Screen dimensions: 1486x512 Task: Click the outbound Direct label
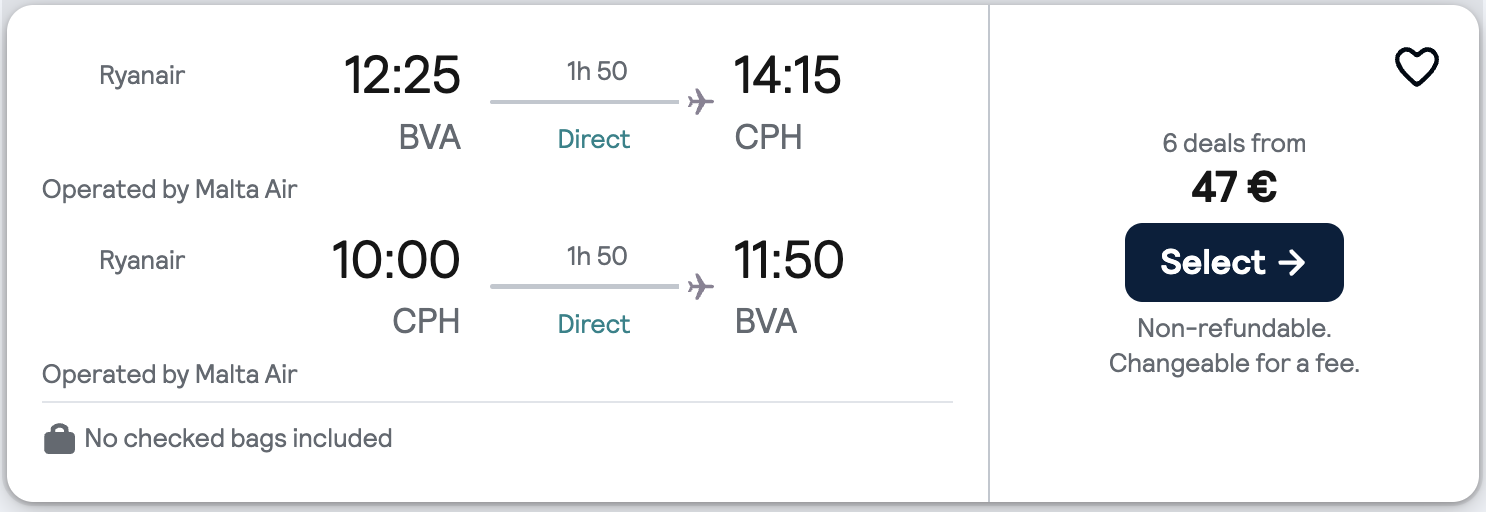594,139
